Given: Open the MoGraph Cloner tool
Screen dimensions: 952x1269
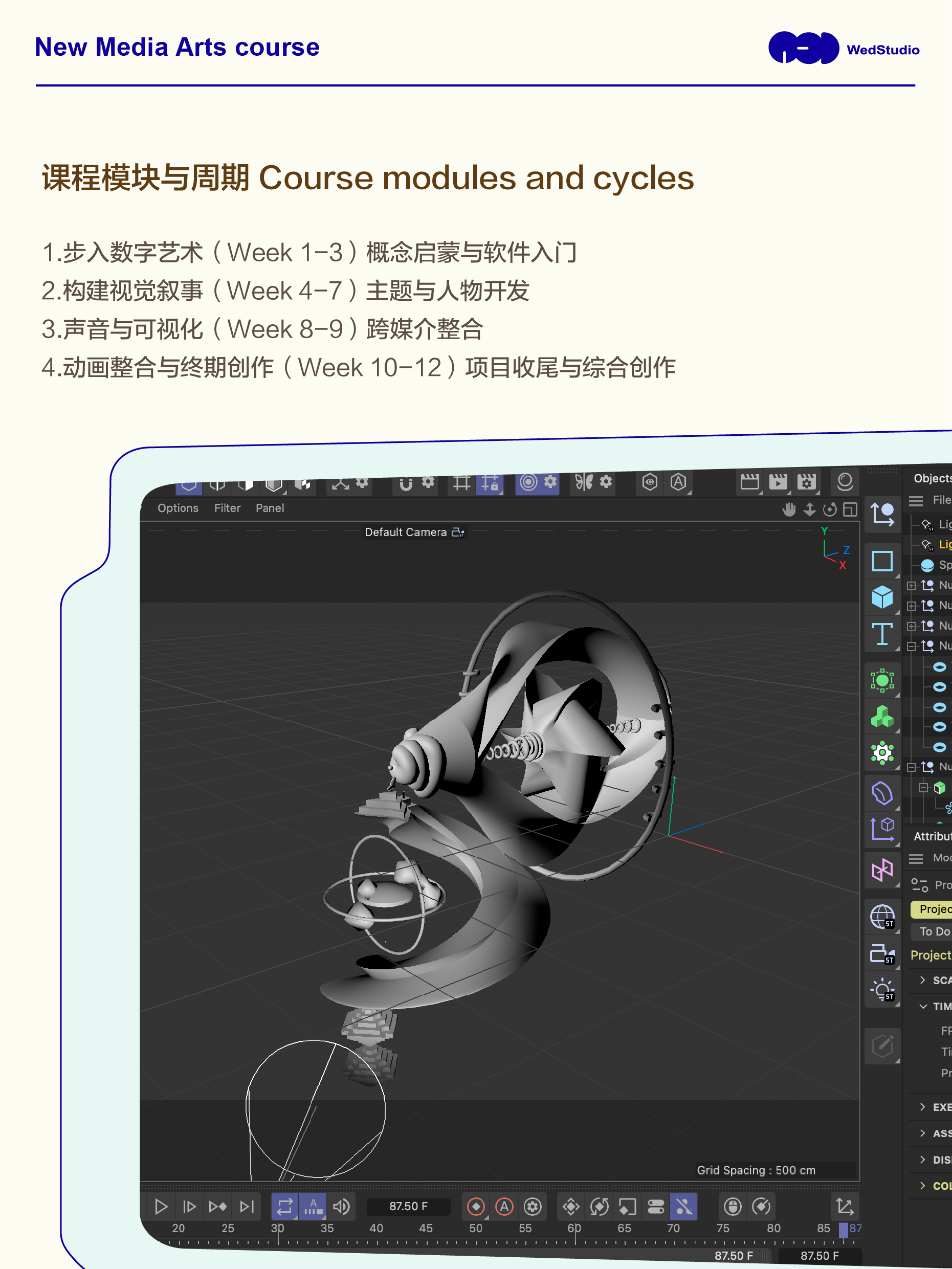Looking at the screenshot, I should click(x=881, y=717).
